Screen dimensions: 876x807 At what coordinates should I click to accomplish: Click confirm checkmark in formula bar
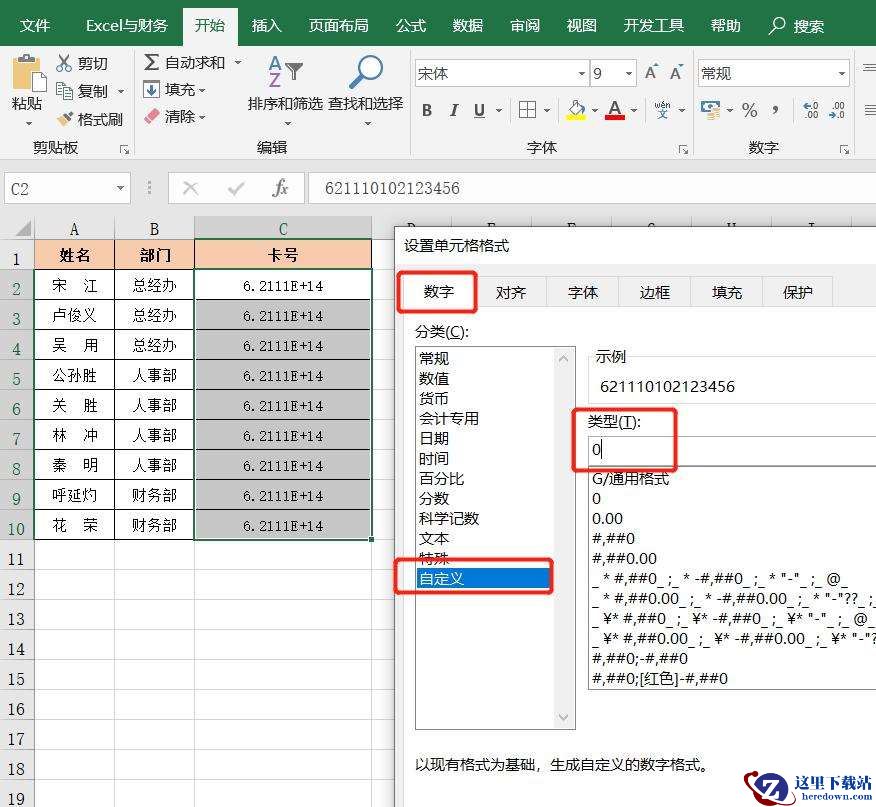[x=236, y=188]
